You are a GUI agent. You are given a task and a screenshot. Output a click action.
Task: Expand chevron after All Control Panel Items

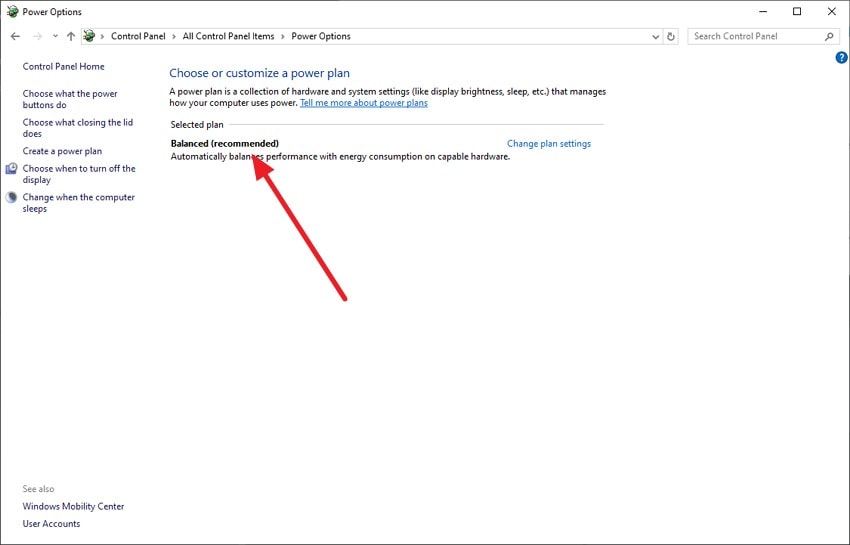[x=283, y=36]
